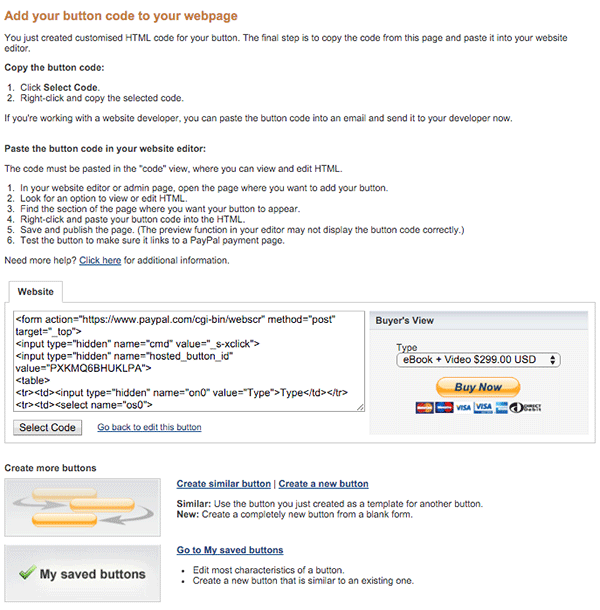The width and height of the screenshot is (600, 610).
Task: Open the Type dropdown showing eBook + Video
Action: [478, 360]
